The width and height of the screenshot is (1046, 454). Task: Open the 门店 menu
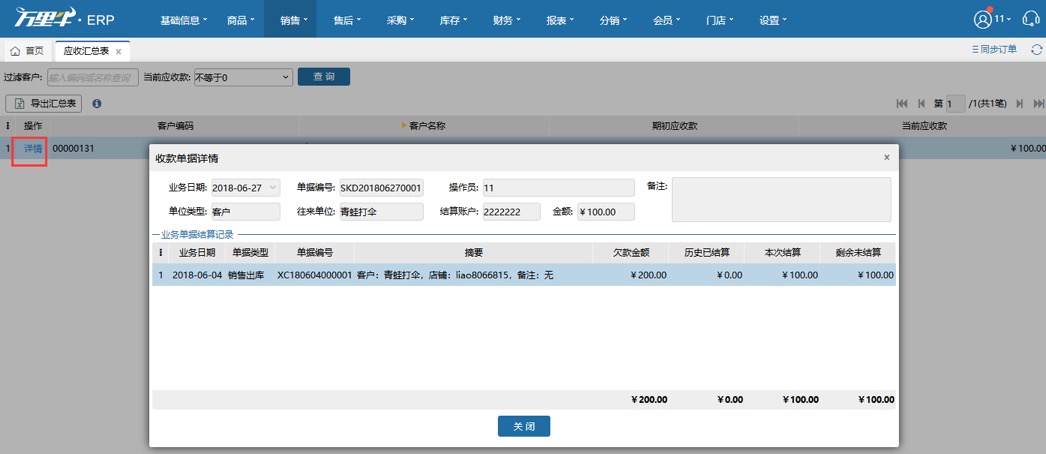click(x=720, y=20)
